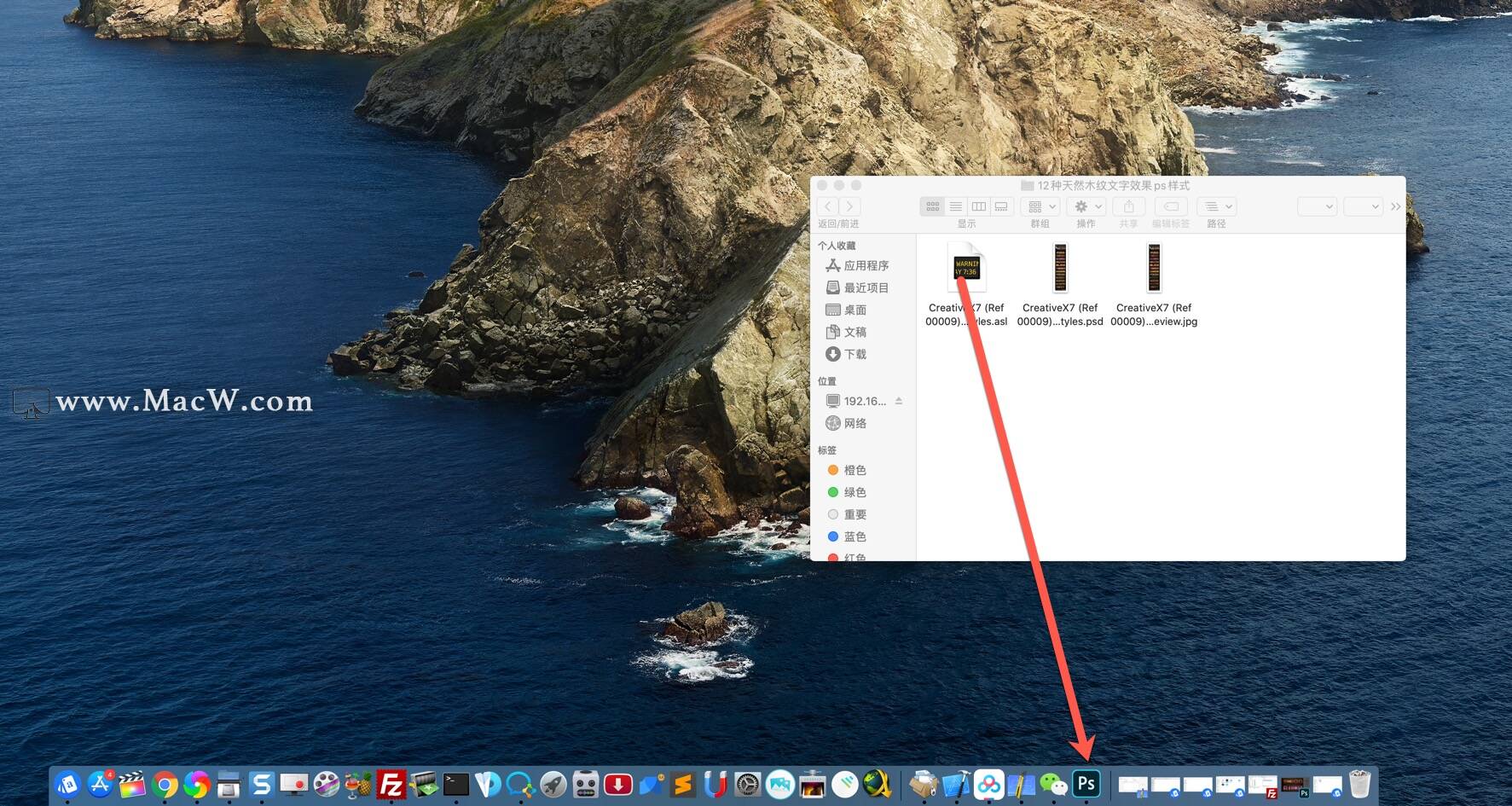
Task: Open Final Cut Pro from the Dock
Action: (x=134, y=785)
